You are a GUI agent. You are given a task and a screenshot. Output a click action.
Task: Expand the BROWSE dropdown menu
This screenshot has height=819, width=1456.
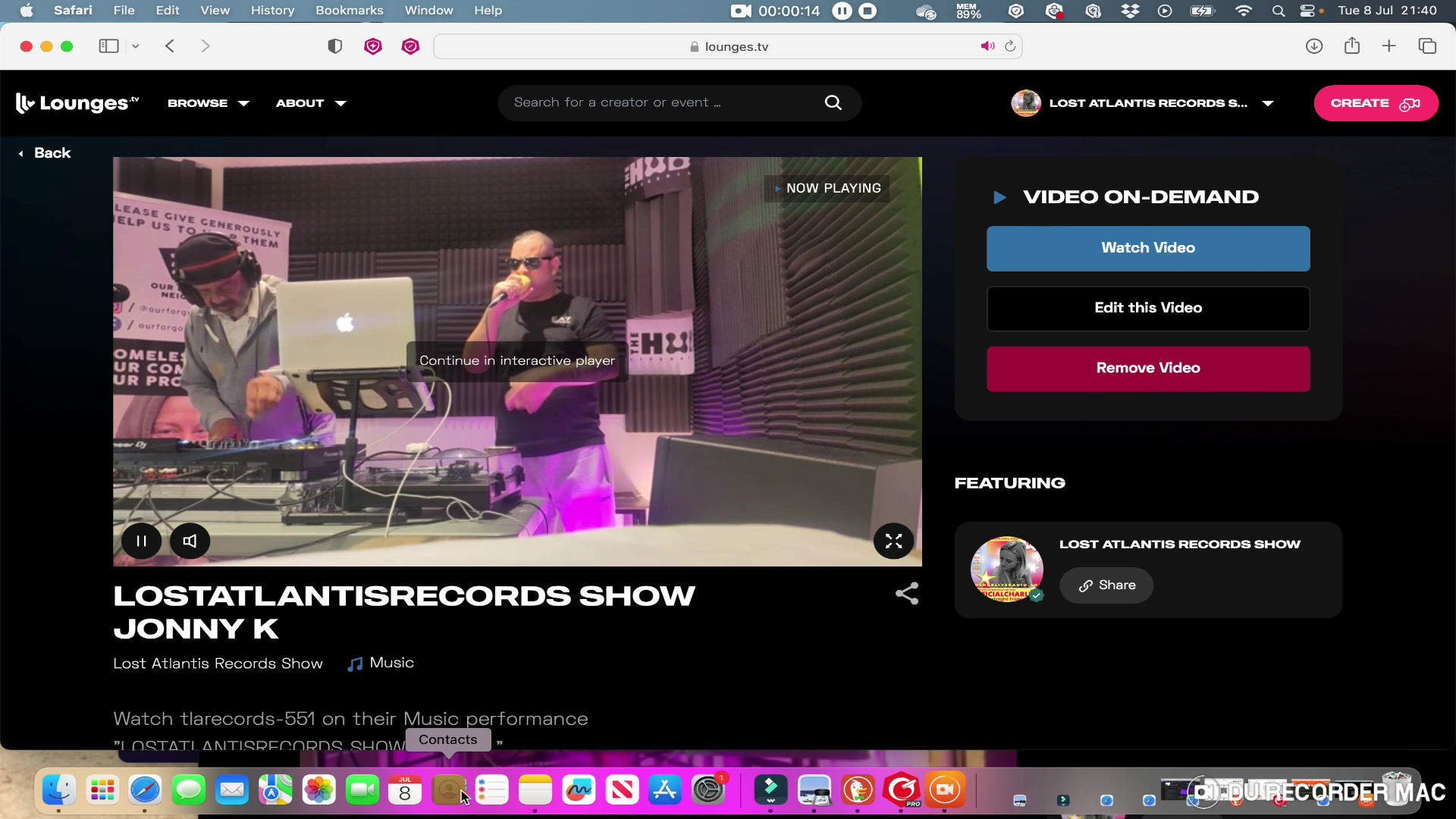209,103
